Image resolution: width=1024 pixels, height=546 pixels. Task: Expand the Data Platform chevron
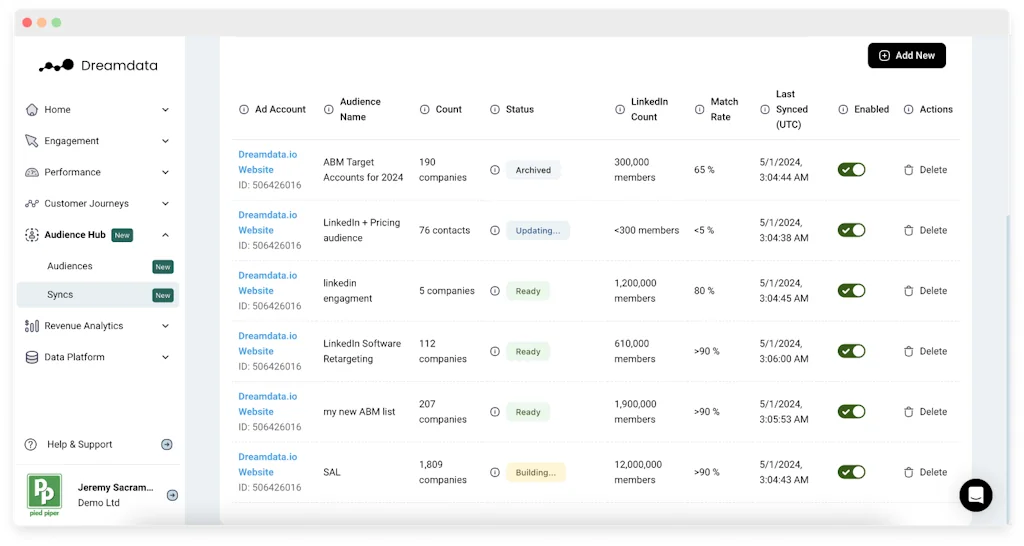click(x=165, y=357)
